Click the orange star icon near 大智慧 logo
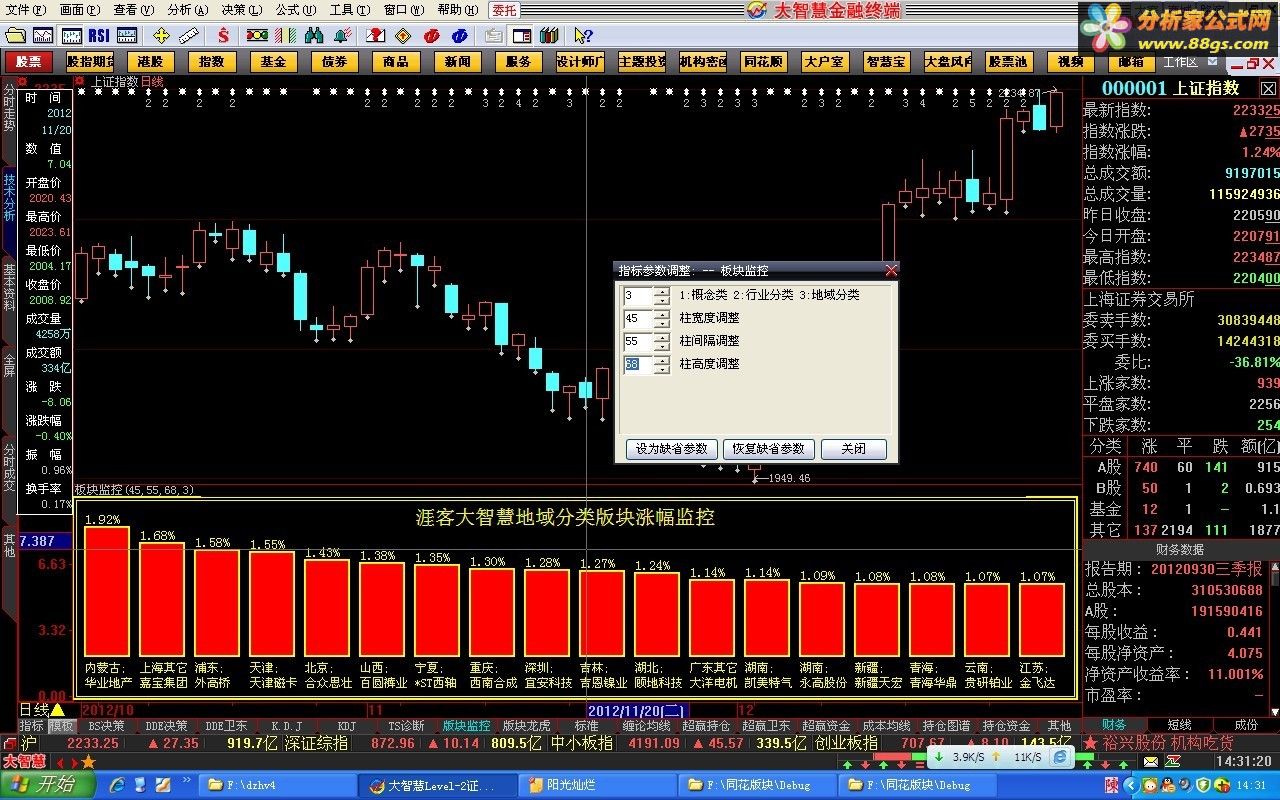The width and height of the screenshot is (1280, 800). (x=88, y=762)
